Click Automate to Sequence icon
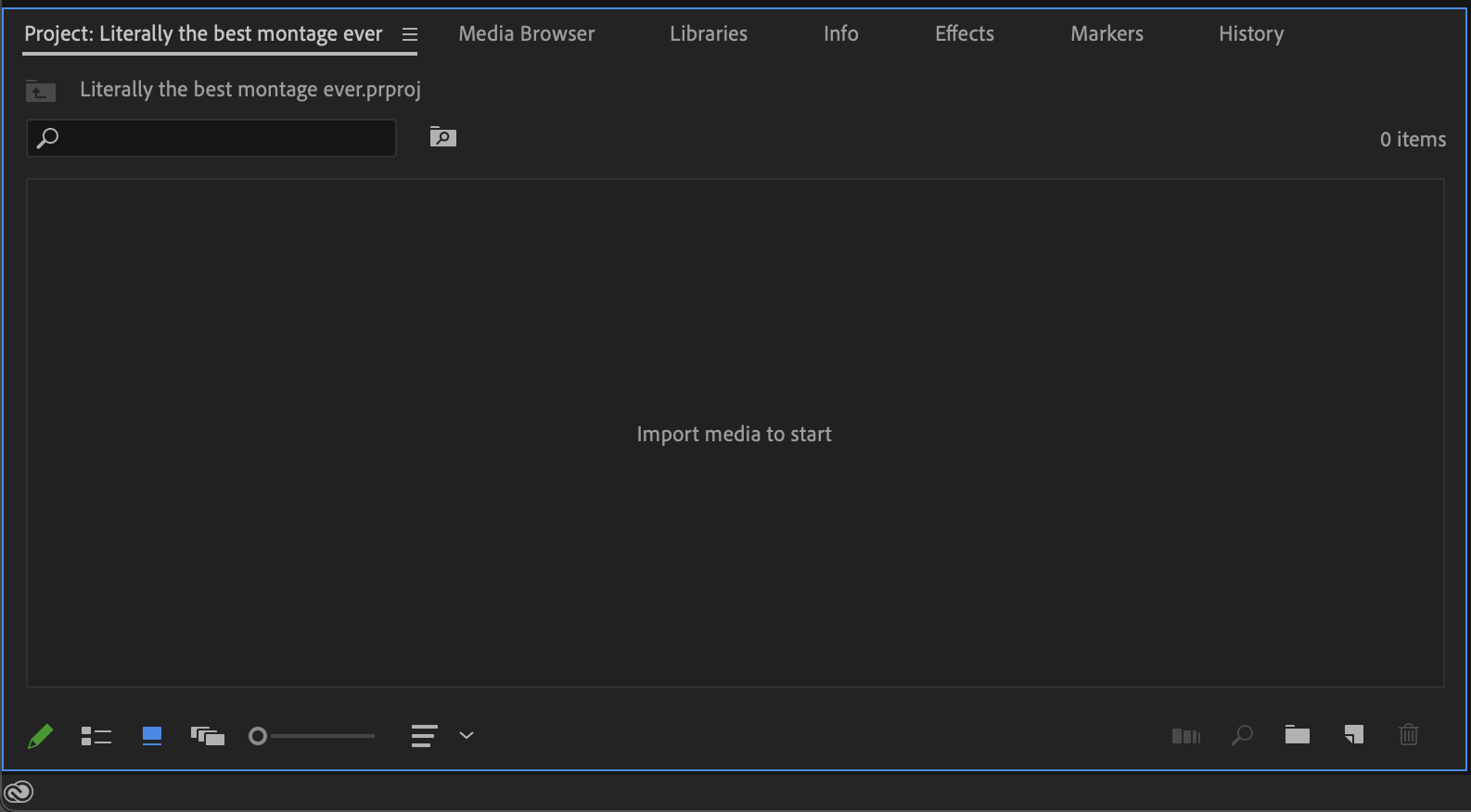1471x812 pixels. coord(1186,736)
